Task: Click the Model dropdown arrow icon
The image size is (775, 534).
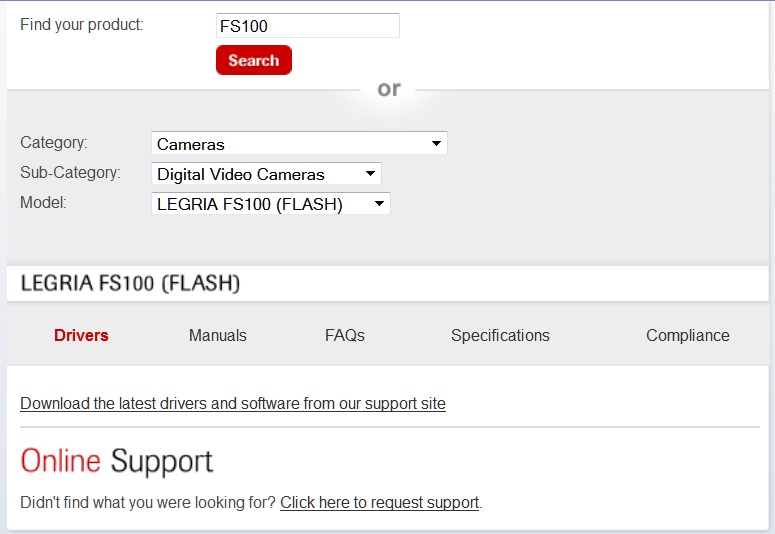Action: pos(379,203)
